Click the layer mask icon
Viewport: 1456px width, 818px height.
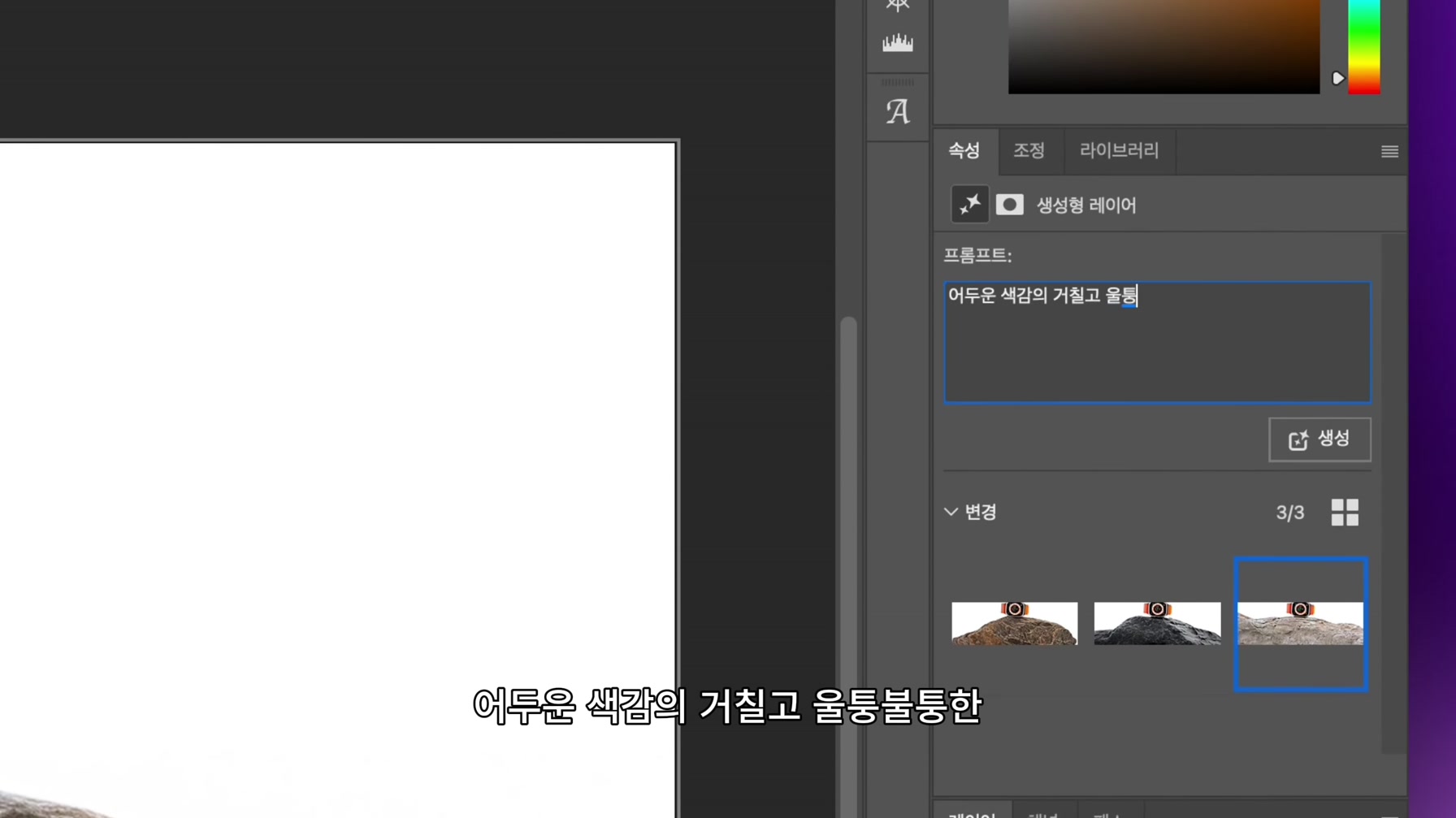coord(1009,205)
